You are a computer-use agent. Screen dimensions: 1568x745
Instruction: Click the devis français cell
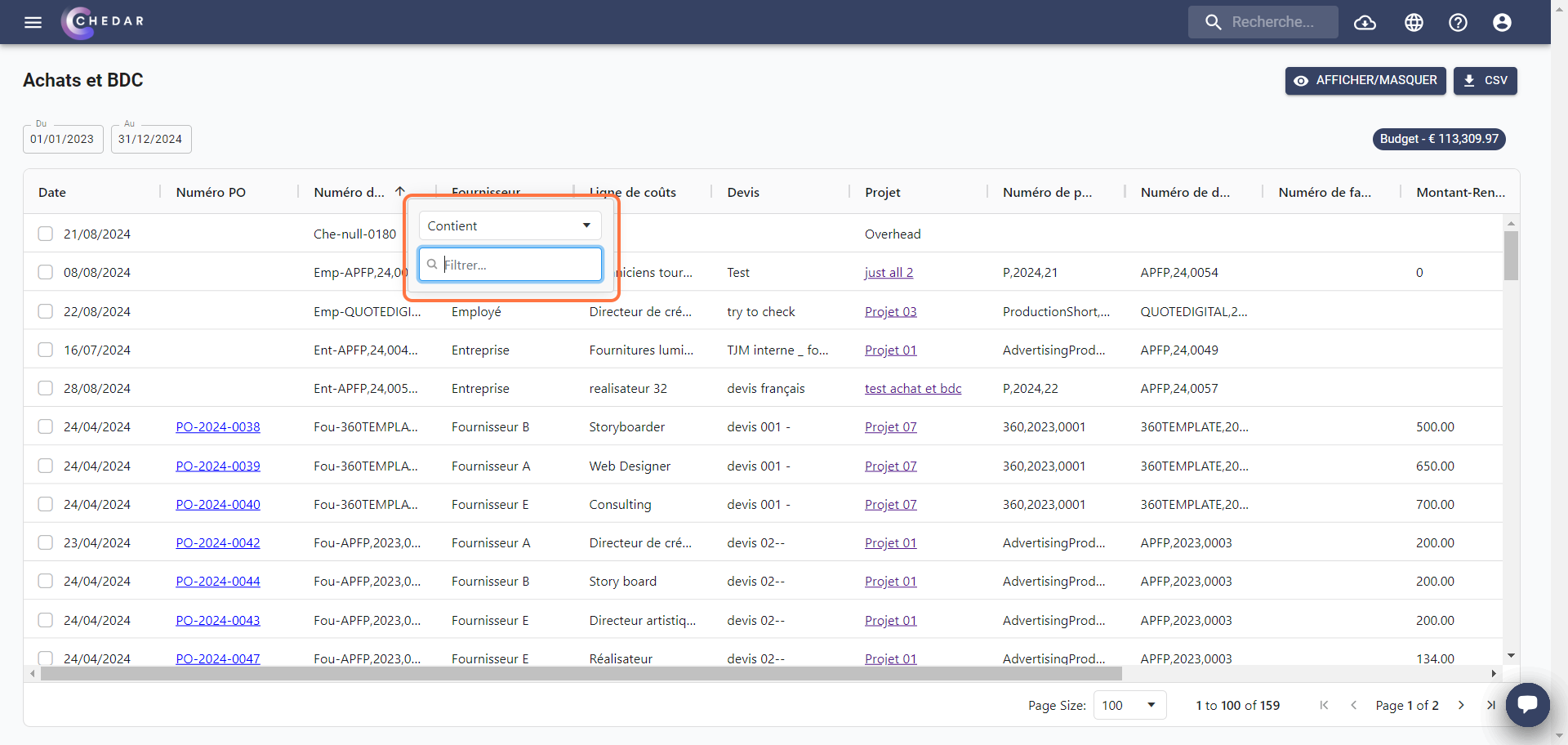(x=766, y=388)
